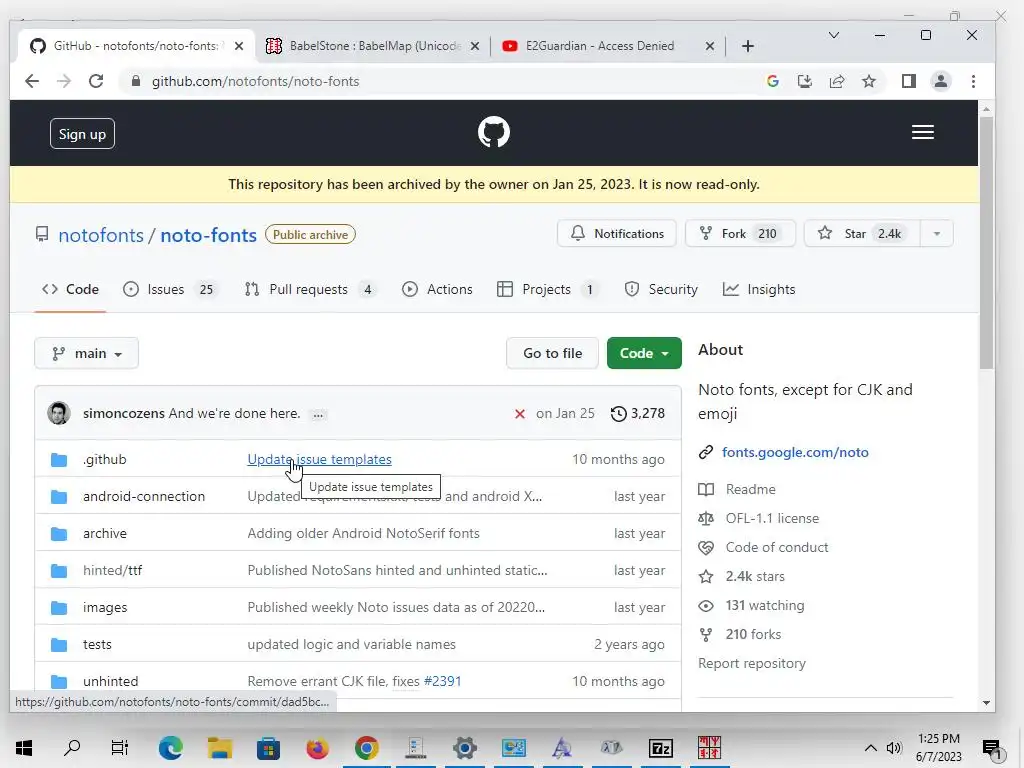
Task: Open the .github folder
Action: pyautogui.click(x=104, y=459)
